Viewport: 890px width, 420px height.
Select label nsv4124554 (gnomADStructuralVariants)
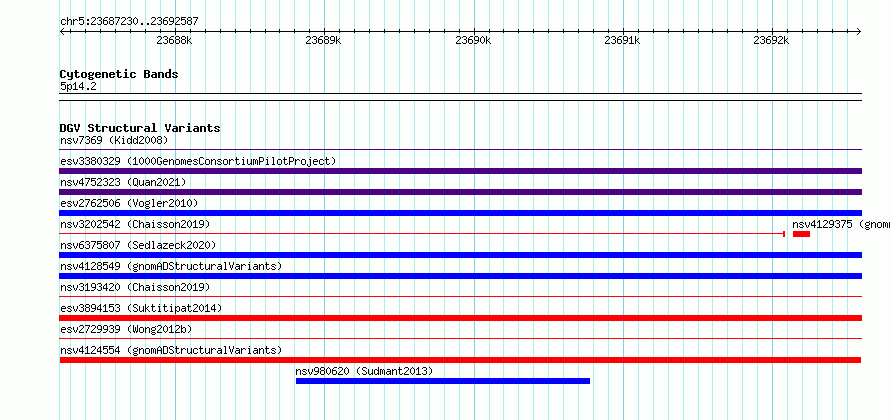(x=171, y=350)
